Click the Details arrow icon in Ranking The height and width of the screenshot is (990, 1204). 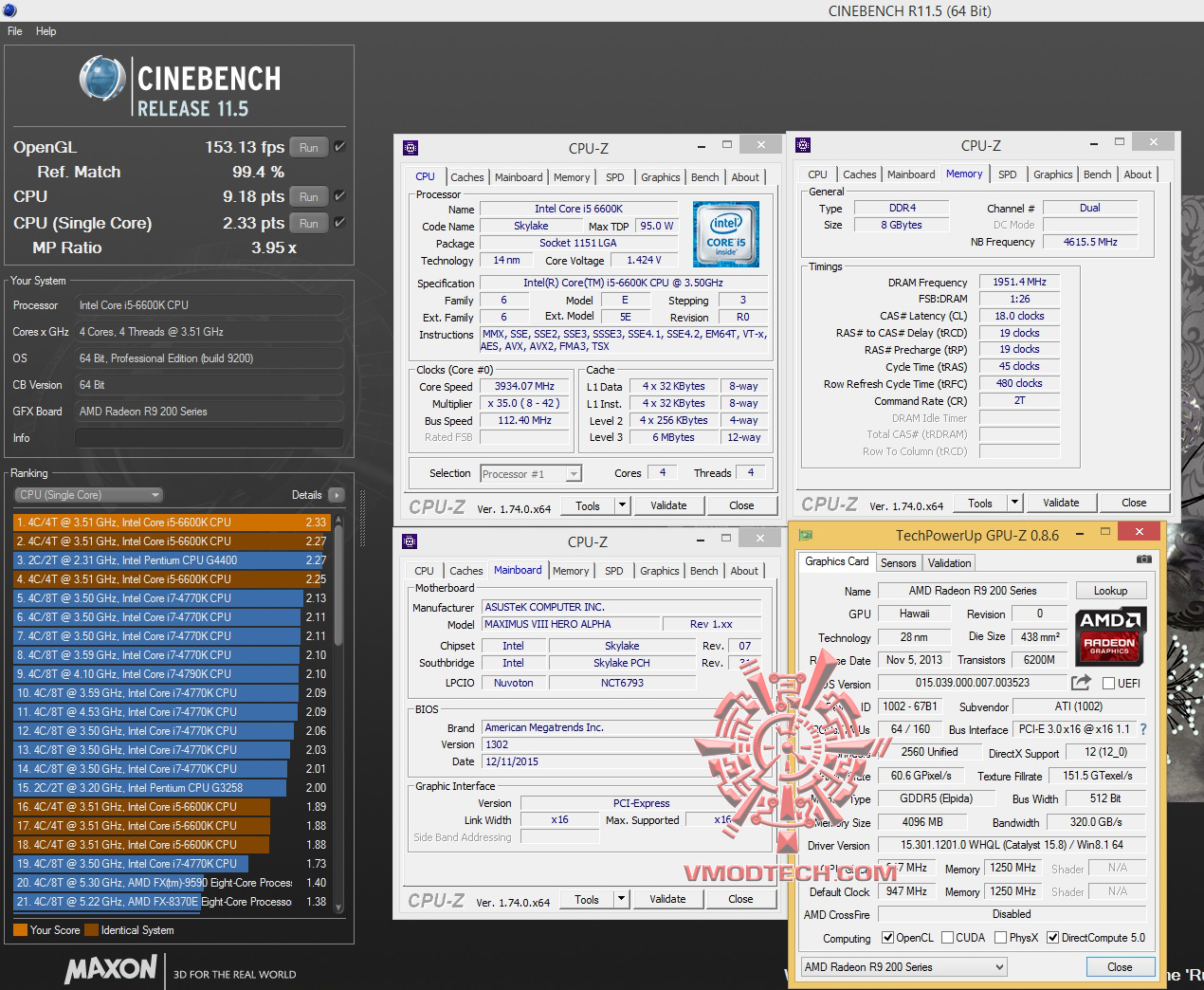pyautogui.click(x=336, y=495)
